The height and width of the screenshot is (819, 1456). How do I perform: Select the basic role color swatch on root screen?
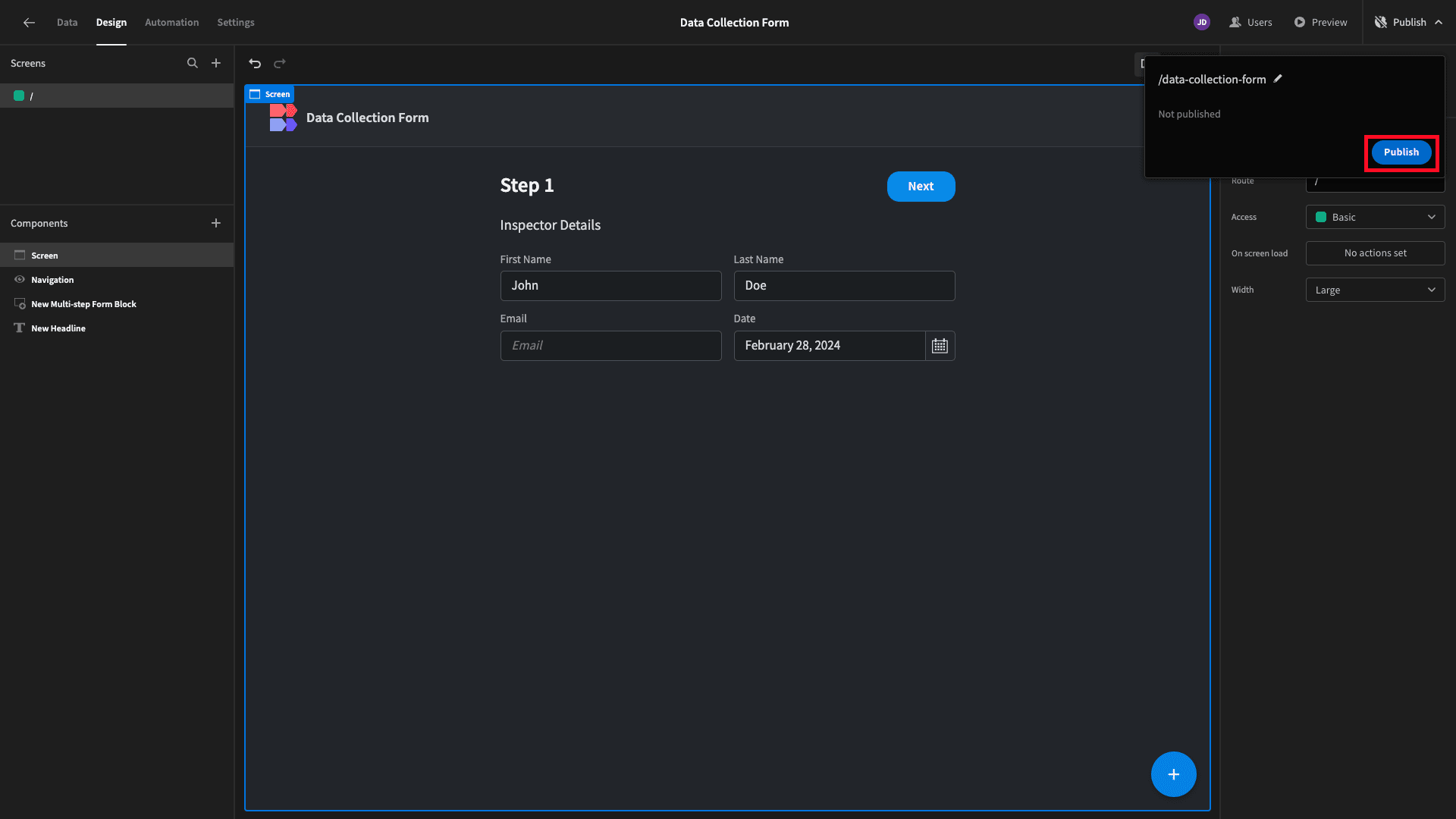coord(19,96)
